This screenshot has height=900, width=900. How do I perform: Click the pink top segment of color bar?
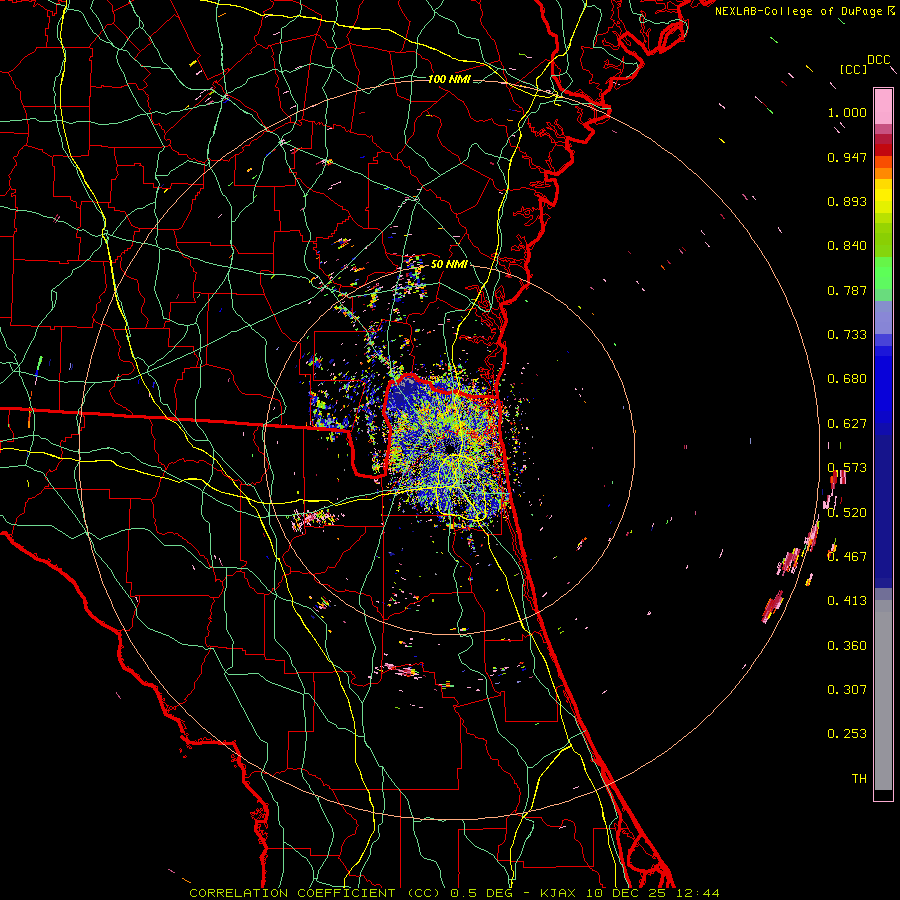[883, 106]
